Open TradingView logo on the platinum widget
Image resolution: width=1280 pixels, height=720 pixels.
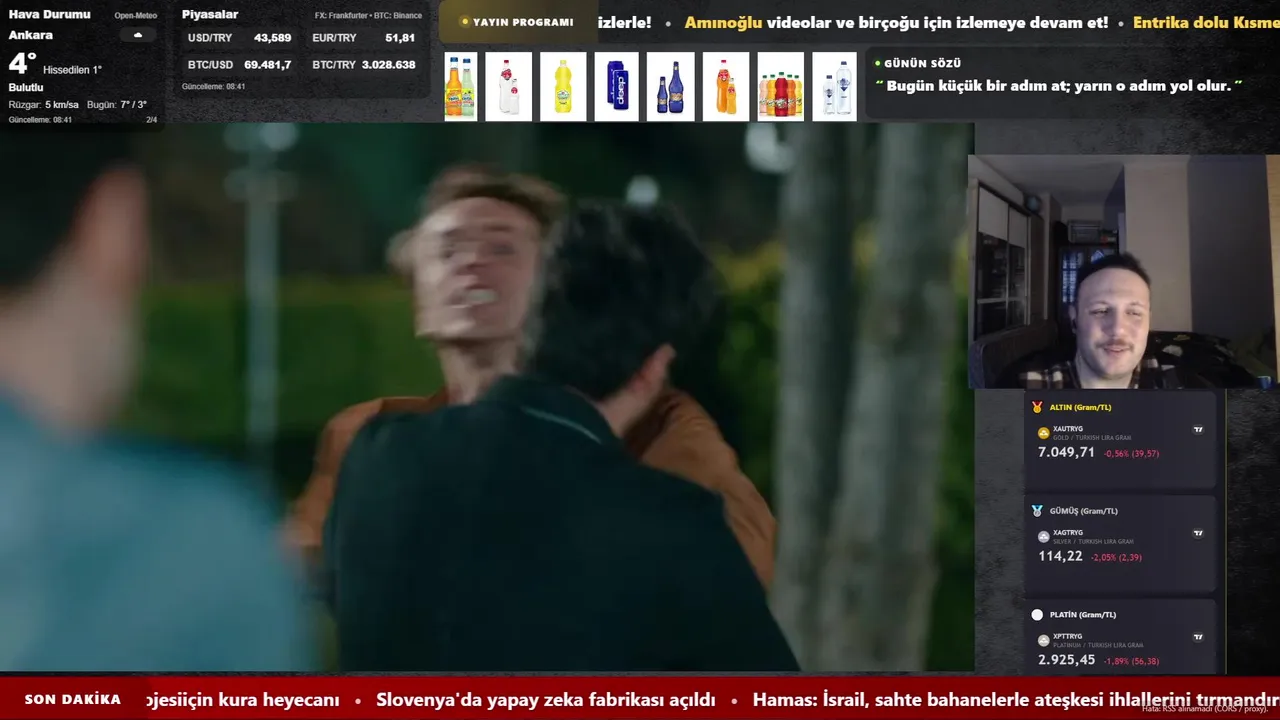(1198, 637)
